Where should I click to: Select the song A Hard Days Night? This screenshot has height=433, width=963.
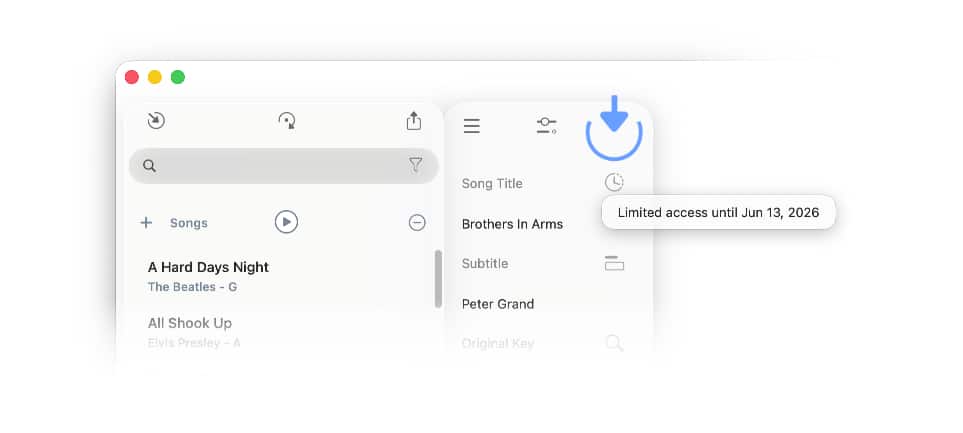click(208, 267)
